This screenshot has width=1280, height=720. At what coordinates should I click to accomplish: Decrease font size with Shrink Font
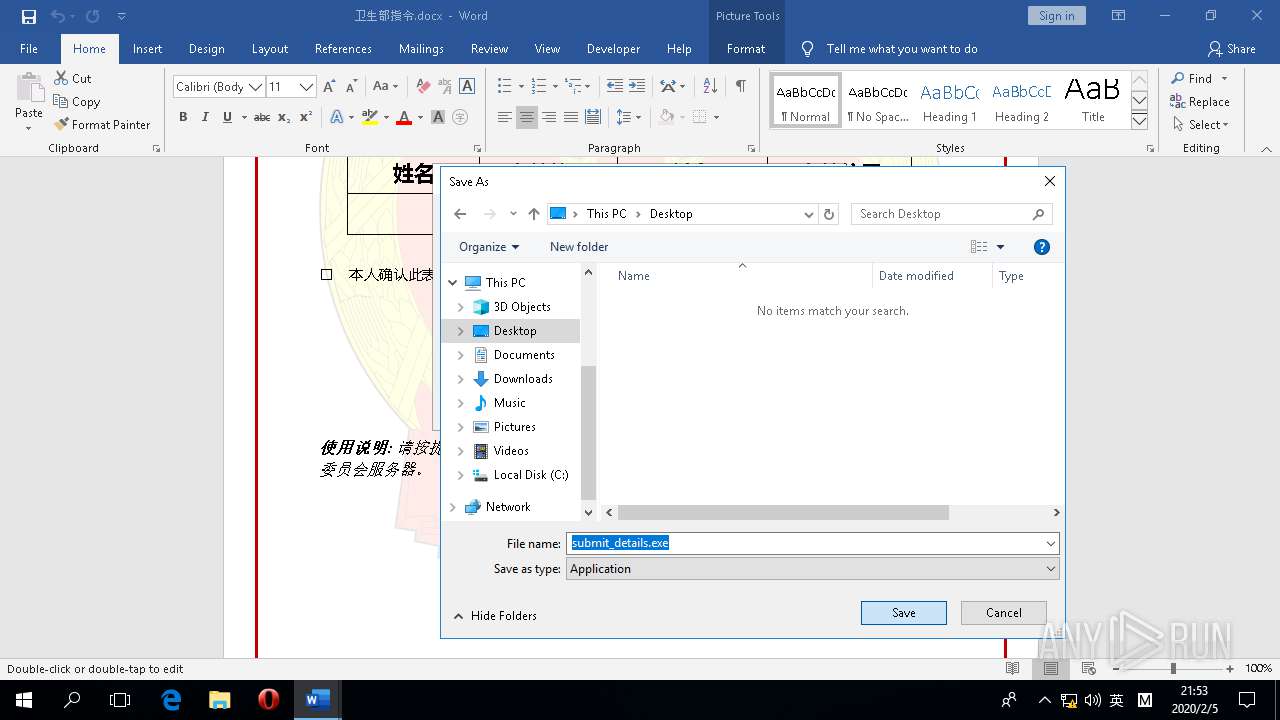tap(351, 86)
